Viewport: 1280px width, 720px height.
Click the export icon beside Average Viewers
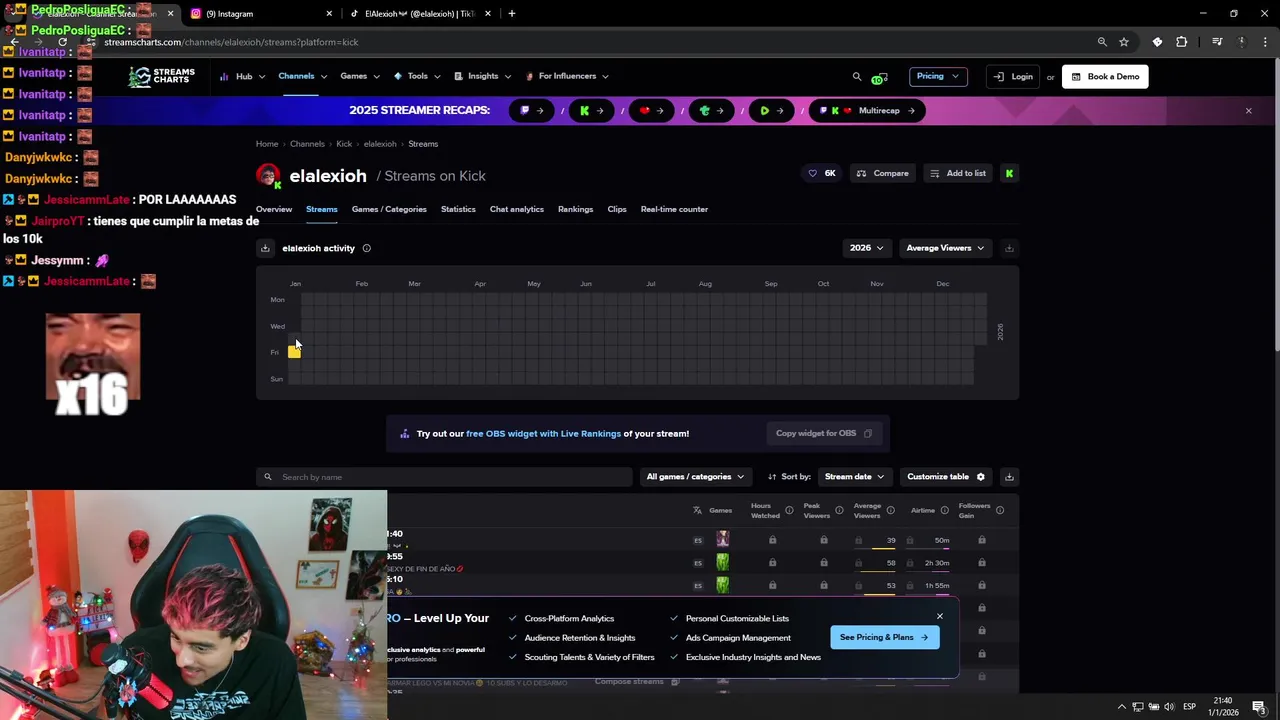point(1009,248)
